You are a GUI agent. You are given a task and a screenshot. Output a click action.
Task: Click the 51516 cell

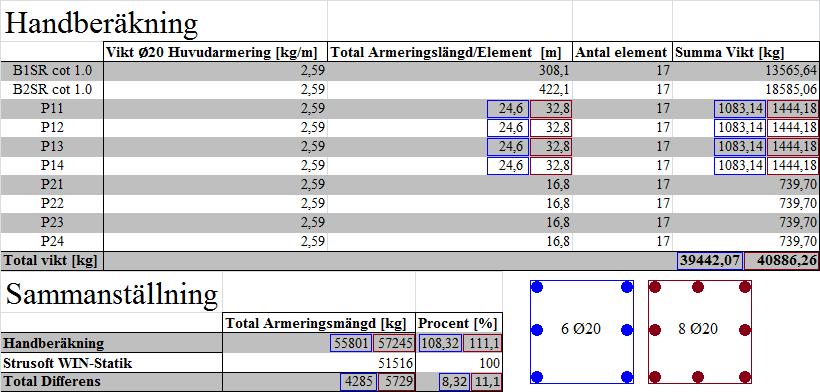(396, 363)
